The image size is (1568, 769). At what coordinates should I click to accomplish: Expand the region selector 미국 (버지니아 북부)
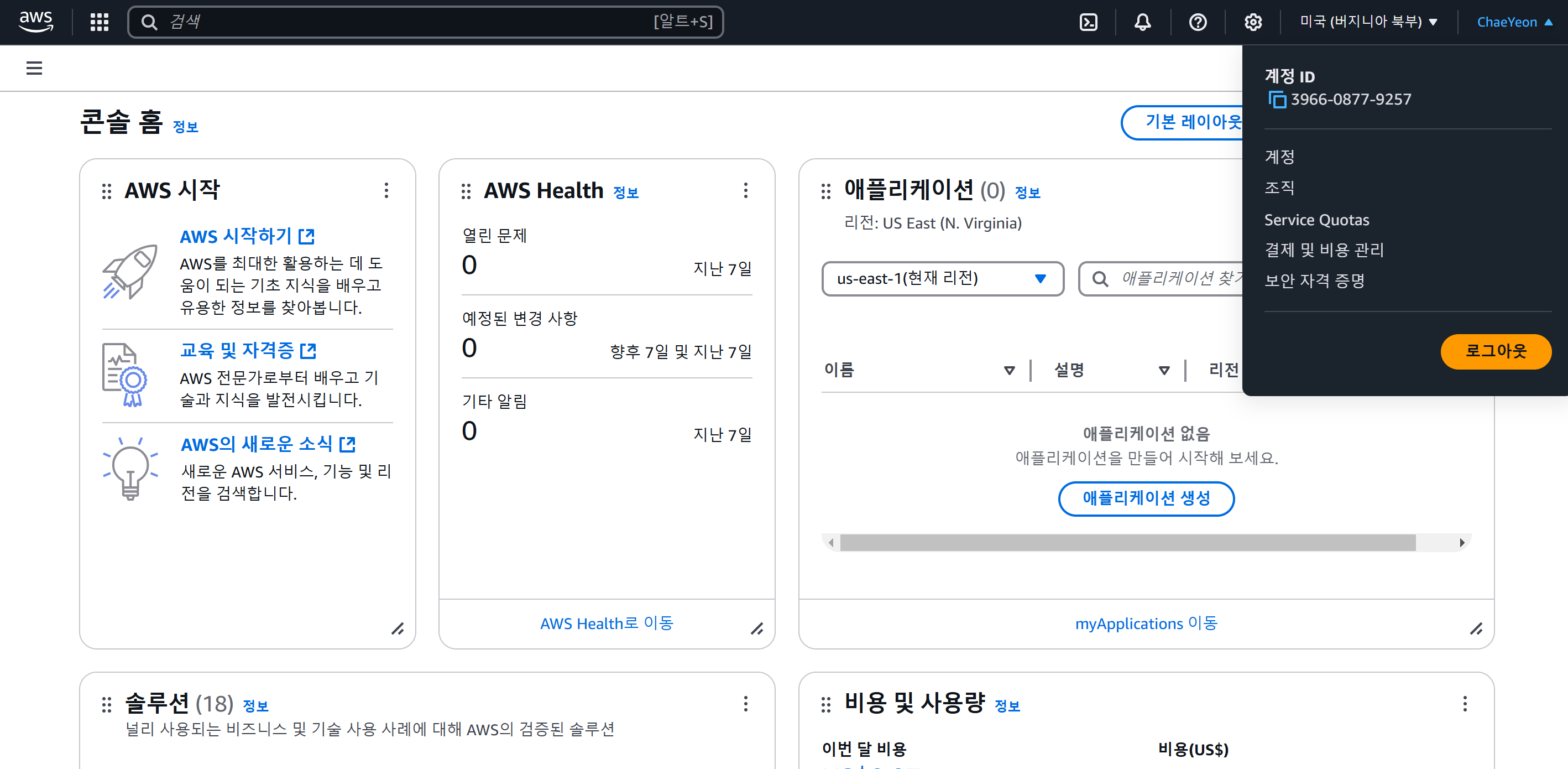[1368, 22]
